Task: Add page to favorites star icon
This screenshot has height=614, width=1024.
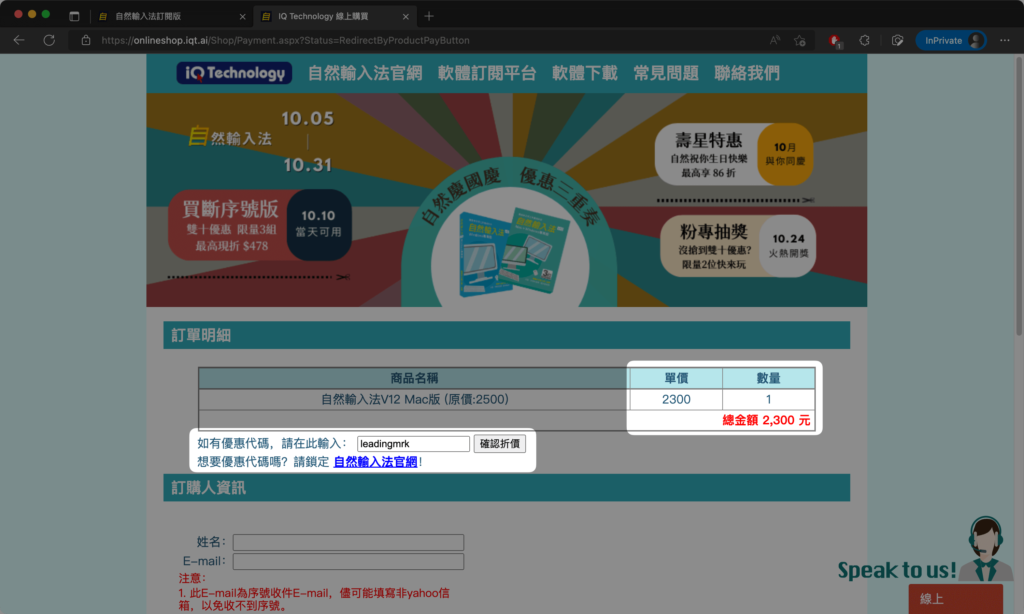Action: coord(800,40)
